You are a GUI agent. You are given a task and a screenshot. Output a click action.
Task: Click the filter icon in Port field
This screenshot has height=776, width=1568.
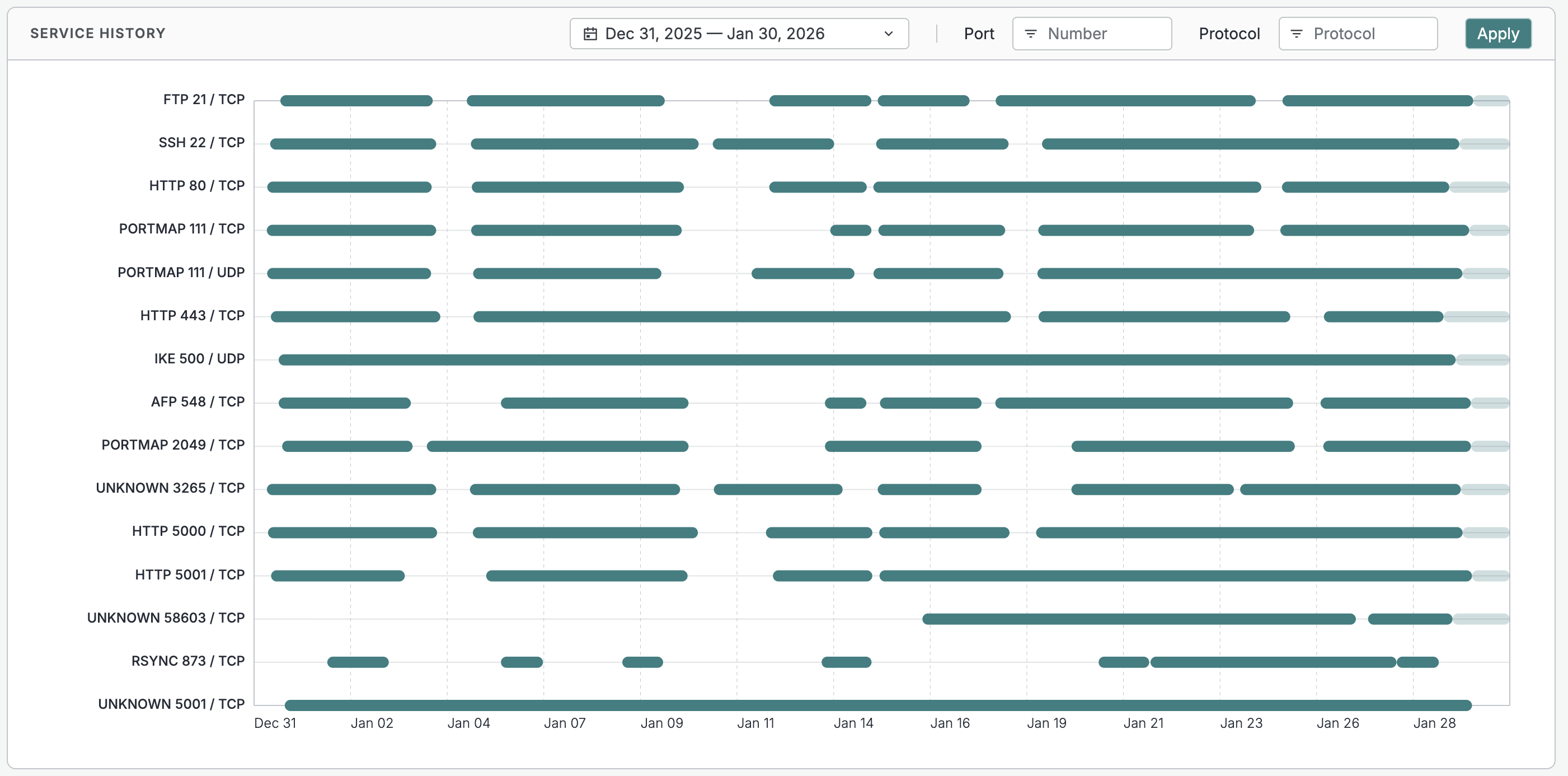coord(1031,34)
